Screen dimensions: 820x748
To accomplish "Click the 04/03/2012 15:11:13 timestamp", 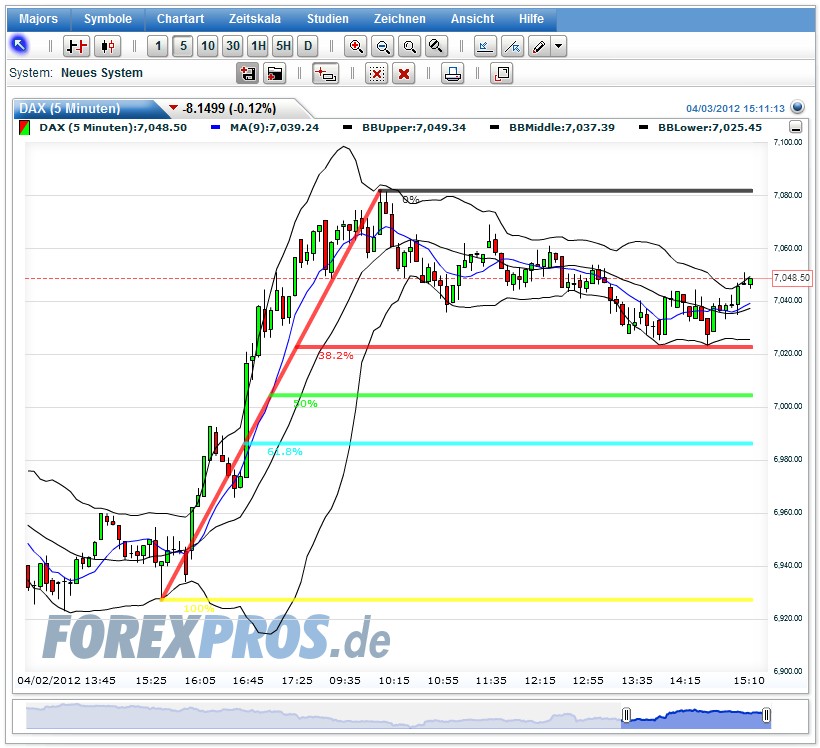I will click(x=735, y=108).
